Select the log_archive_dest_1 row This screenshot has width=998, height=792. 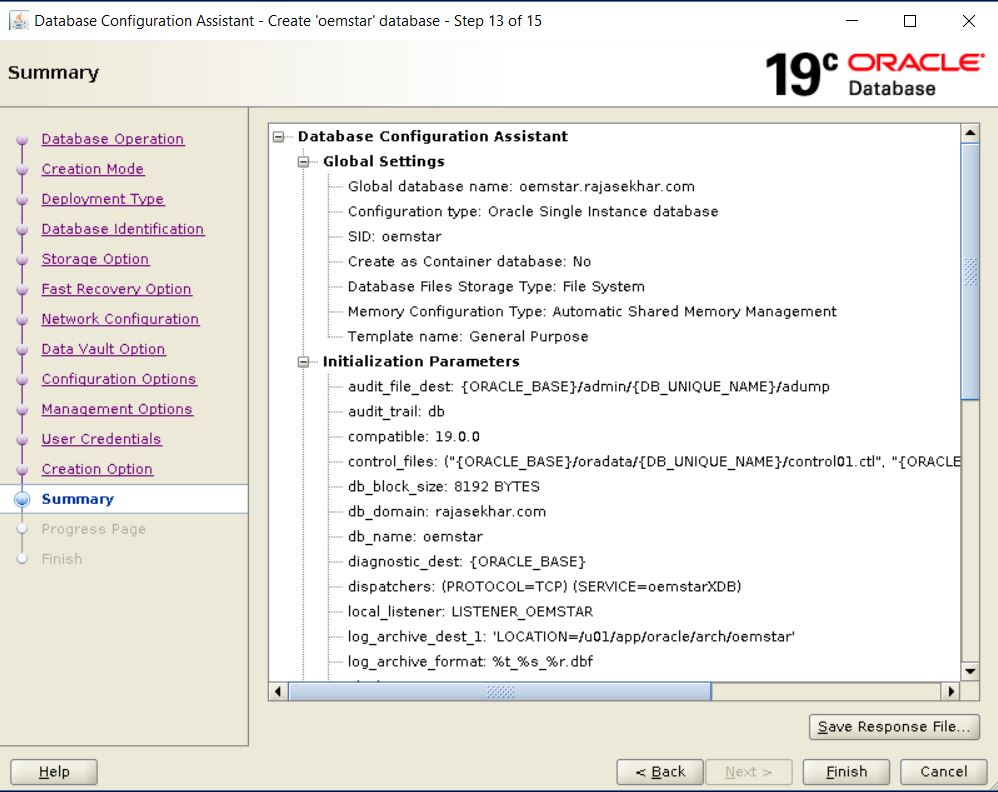click(x=571, y=637)
